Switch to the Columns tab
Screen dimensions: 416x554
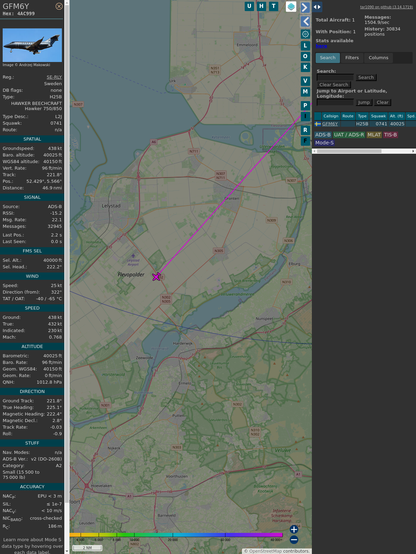[x=378, y=58]
